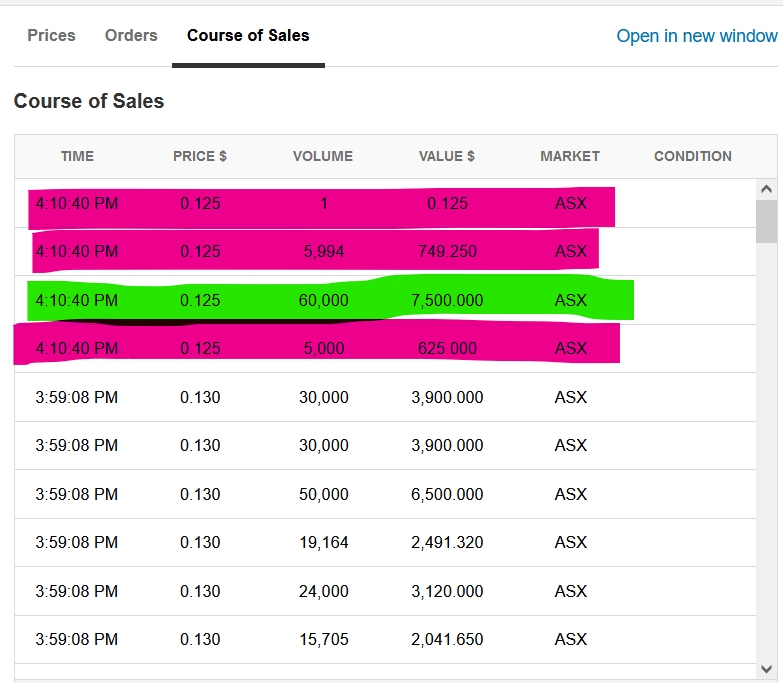Select the value cell 749.250
This screenshot has height=683, width=783.
click(x=447, y=251)
